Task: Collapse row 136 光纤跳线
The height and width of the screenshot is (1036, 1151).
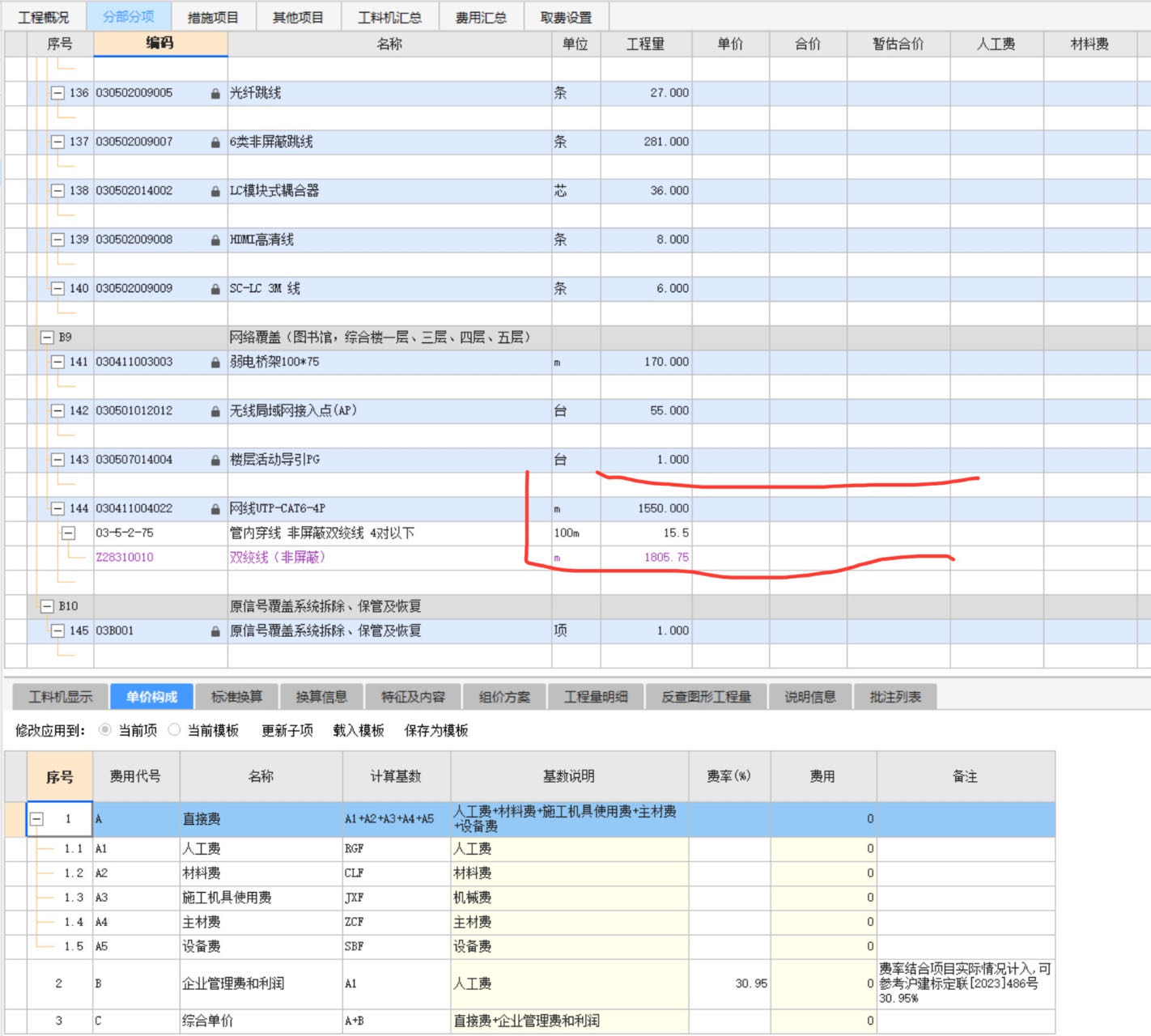Action: 57,93
